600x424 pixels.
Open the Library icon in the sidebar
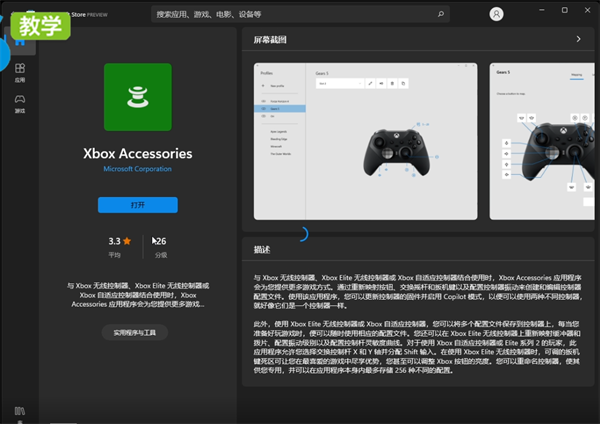[20, 411]
